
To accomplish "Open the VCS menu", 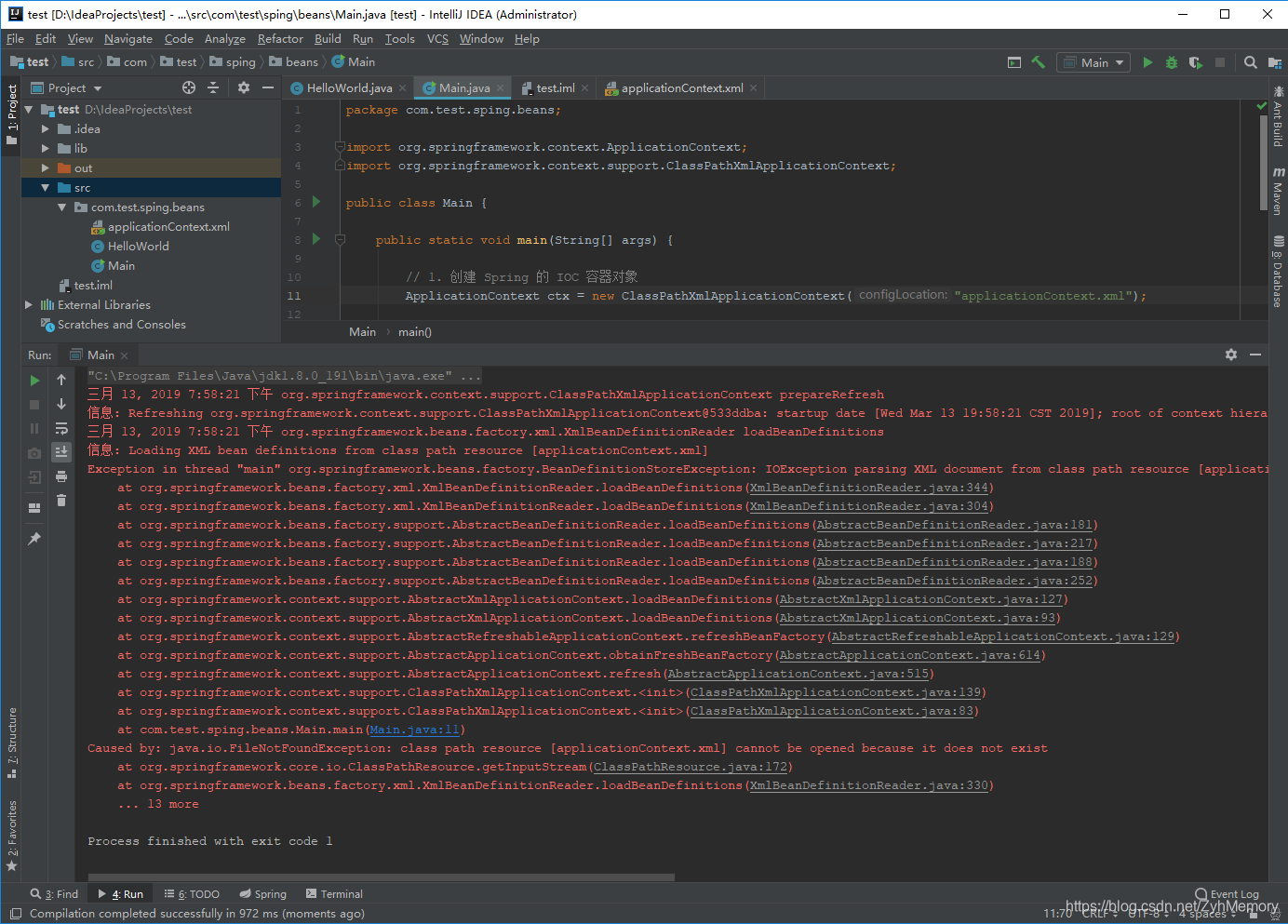I will click(x=437, y=38).
